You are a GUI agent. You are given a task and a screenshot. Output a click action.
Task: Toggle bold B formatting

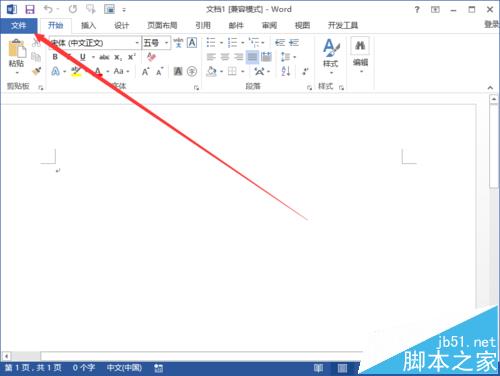[x=55, y=57]
